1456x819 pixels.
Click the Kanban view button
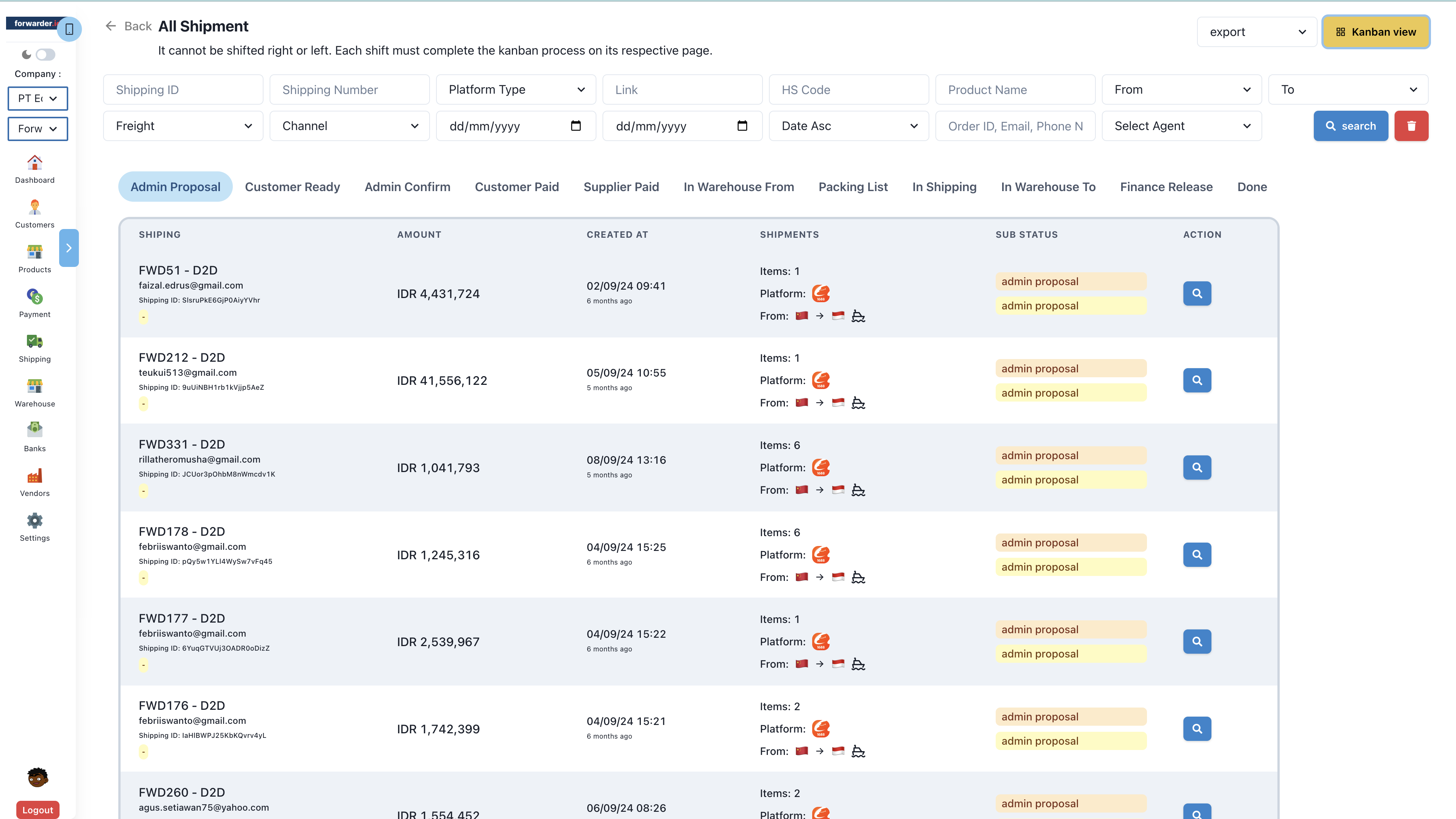[1376, 32]
